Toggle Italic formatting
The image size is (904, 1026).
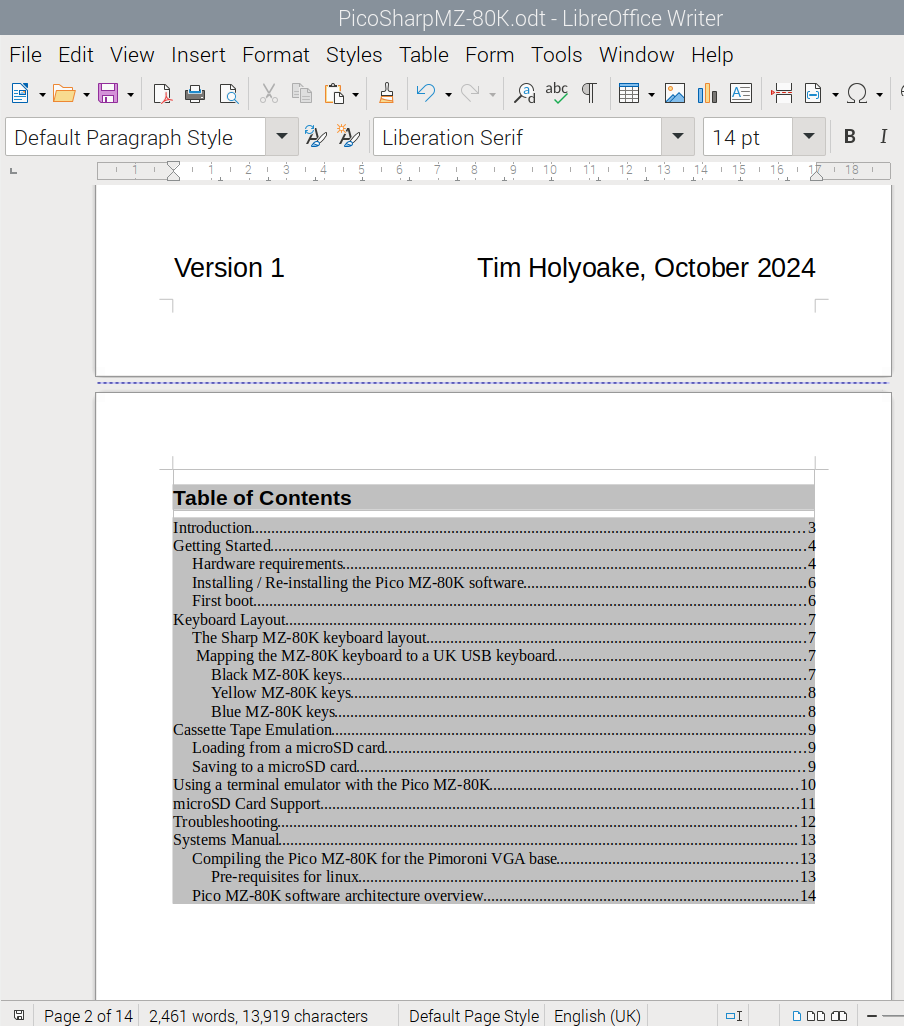[883, 136]
